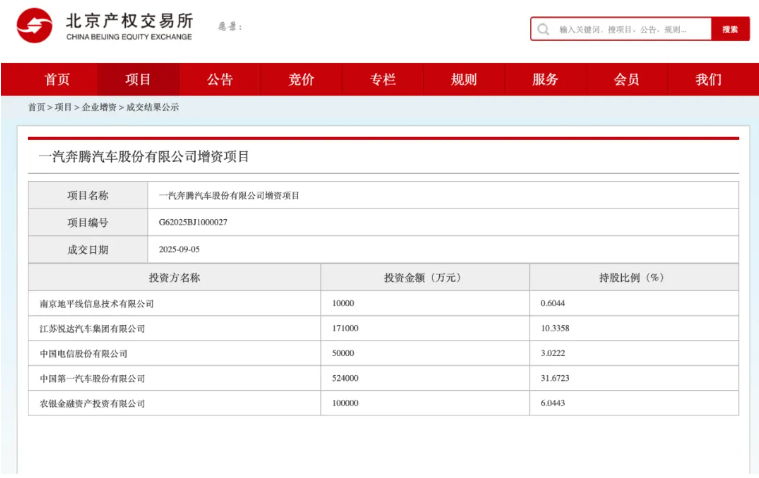Select the 项目 navigation tab
759x478 pixels.
(138, 80)
